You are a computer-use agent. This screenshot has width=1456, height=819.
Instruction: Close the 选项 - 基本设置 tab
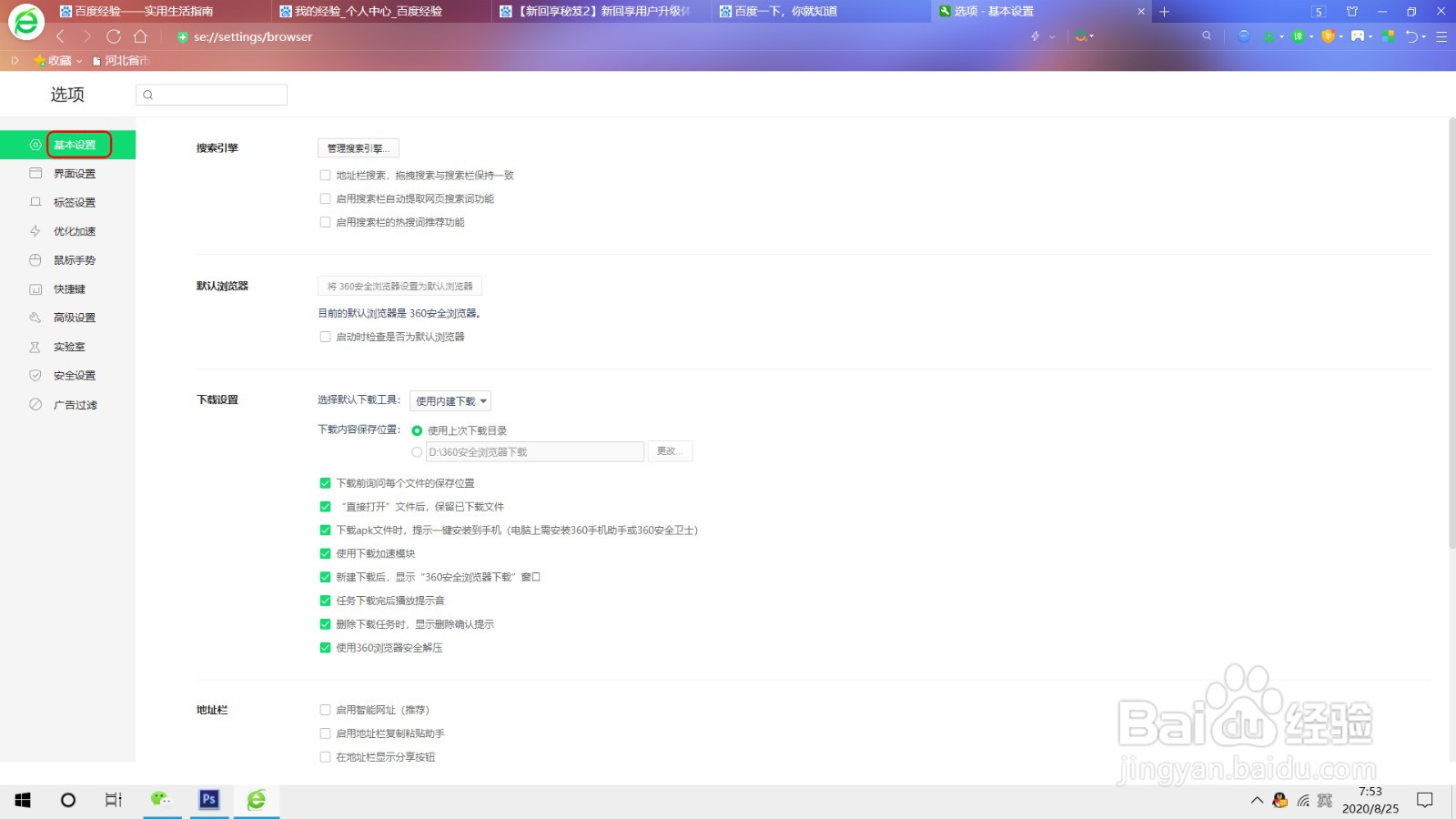click(1141, 12)
